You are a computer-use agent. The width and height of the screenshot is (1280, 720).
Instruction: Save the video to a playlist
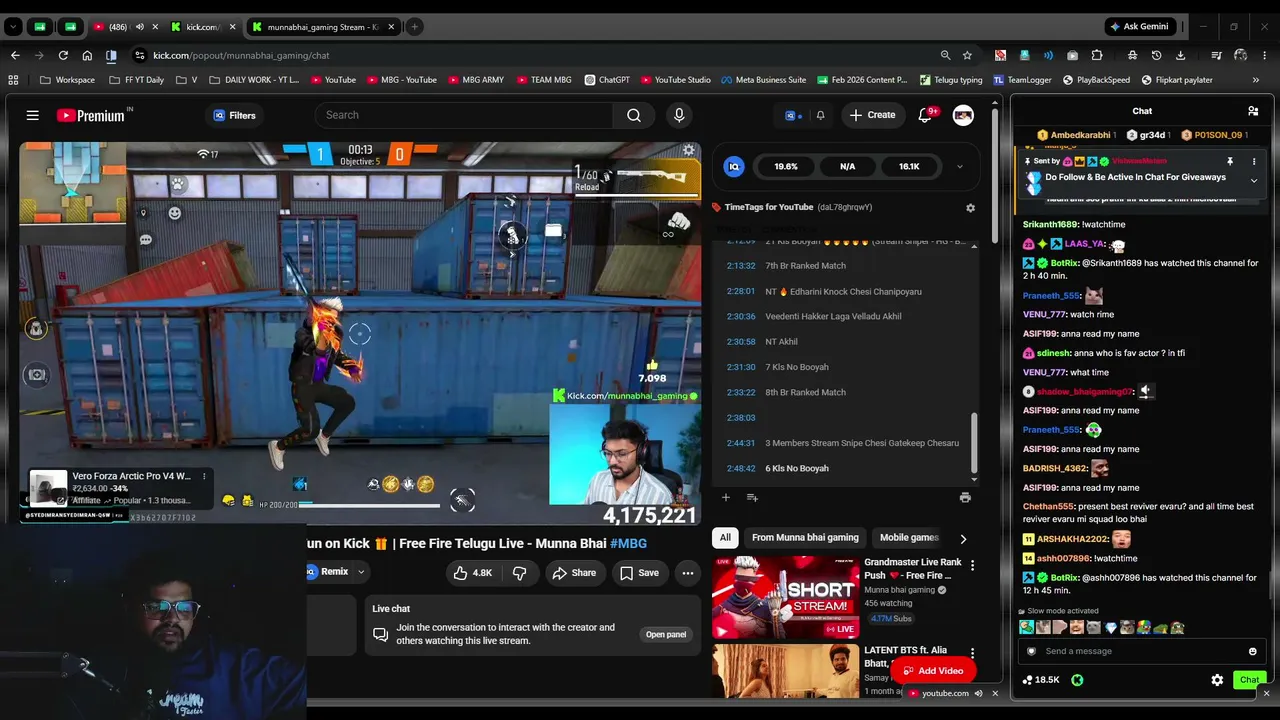click(639, 573)
